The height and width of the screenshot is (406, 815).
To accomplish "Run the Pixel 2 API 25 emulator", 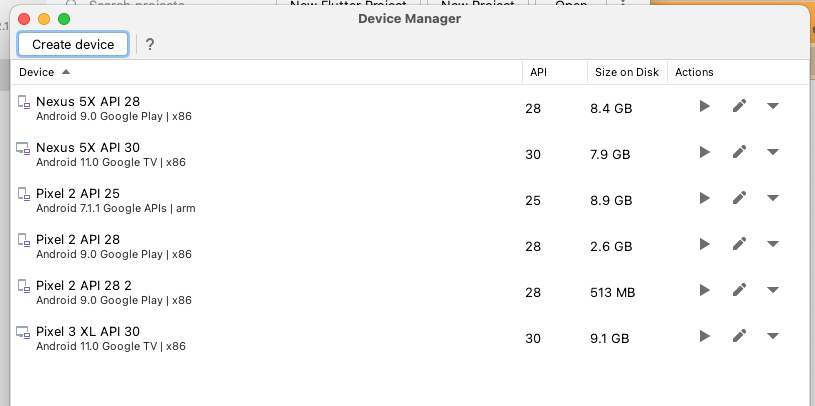I will point(704,198).
